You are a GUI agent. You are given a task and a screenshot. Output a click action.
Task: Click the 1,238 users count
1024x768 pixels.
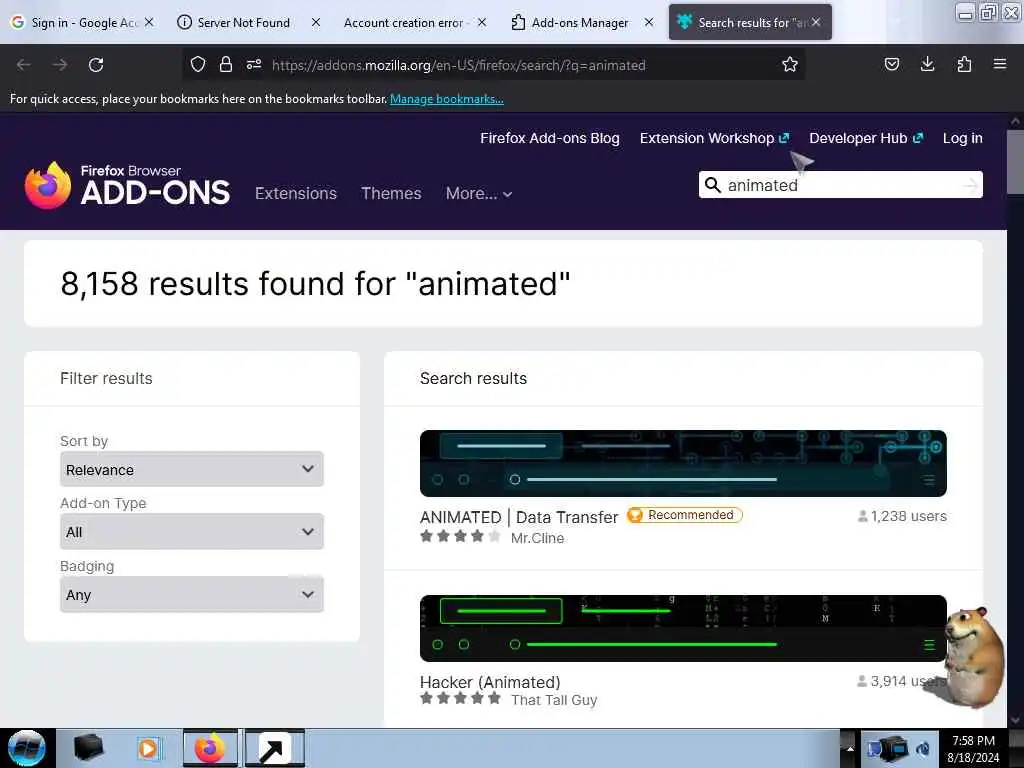point(902,516)
